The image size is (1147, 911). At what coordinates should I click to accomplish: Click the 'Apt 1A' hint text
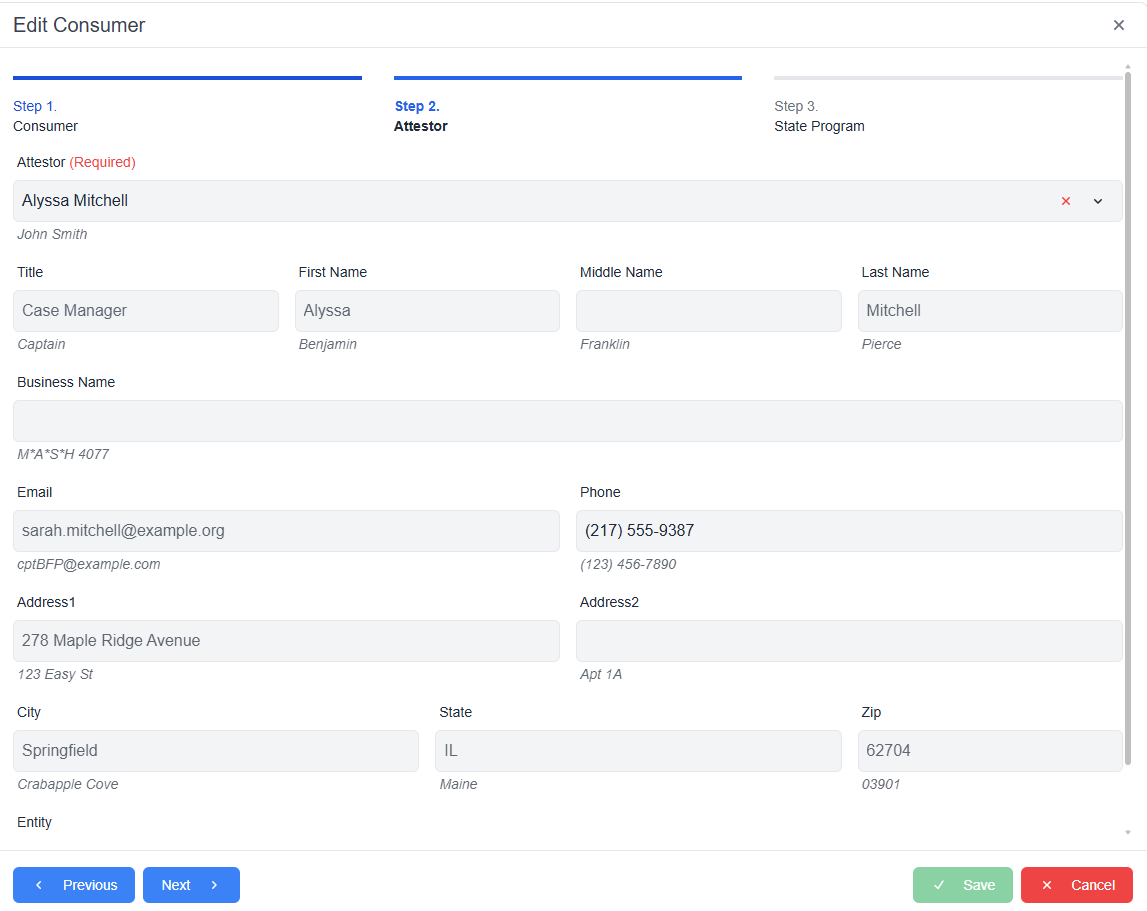click(601, 675)
